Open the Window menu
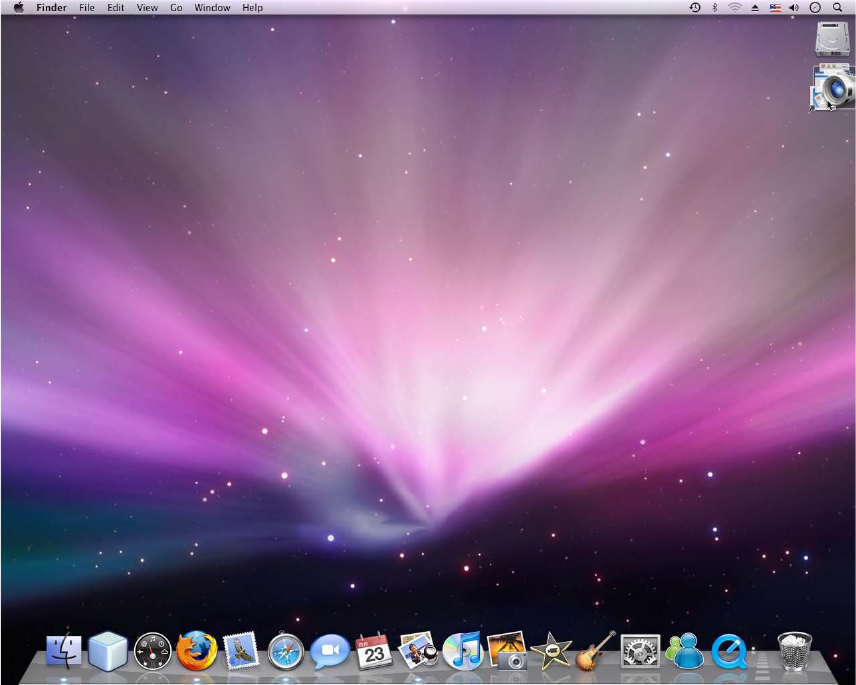The width and height of the screenshot is (856, 685). click(x=212, y=8)
